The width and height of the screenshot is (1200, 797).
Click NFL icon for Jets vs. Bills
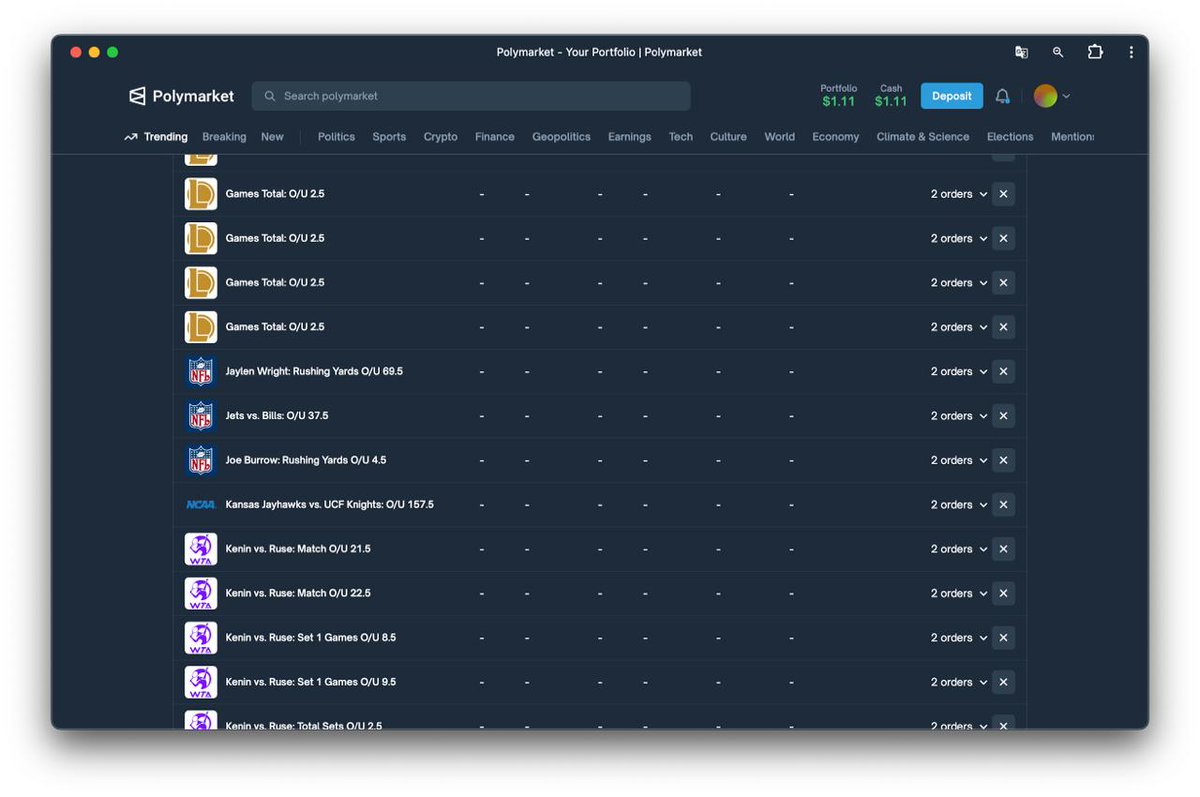[201, 415]
